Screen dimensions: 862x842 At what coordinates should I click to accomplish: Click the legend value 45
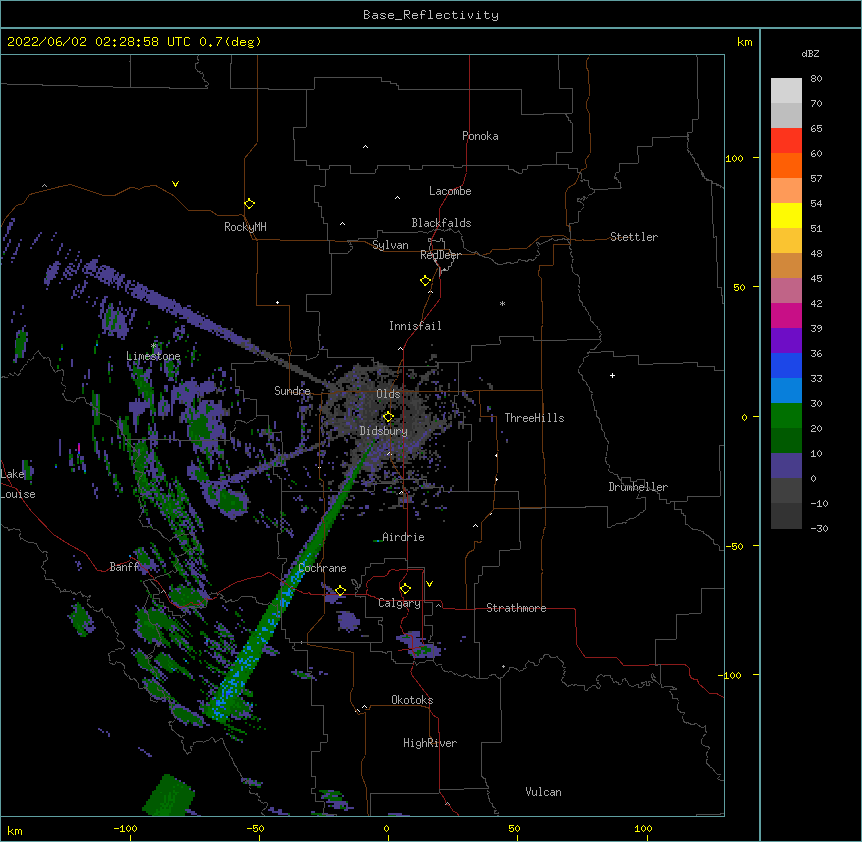(816, 279)
